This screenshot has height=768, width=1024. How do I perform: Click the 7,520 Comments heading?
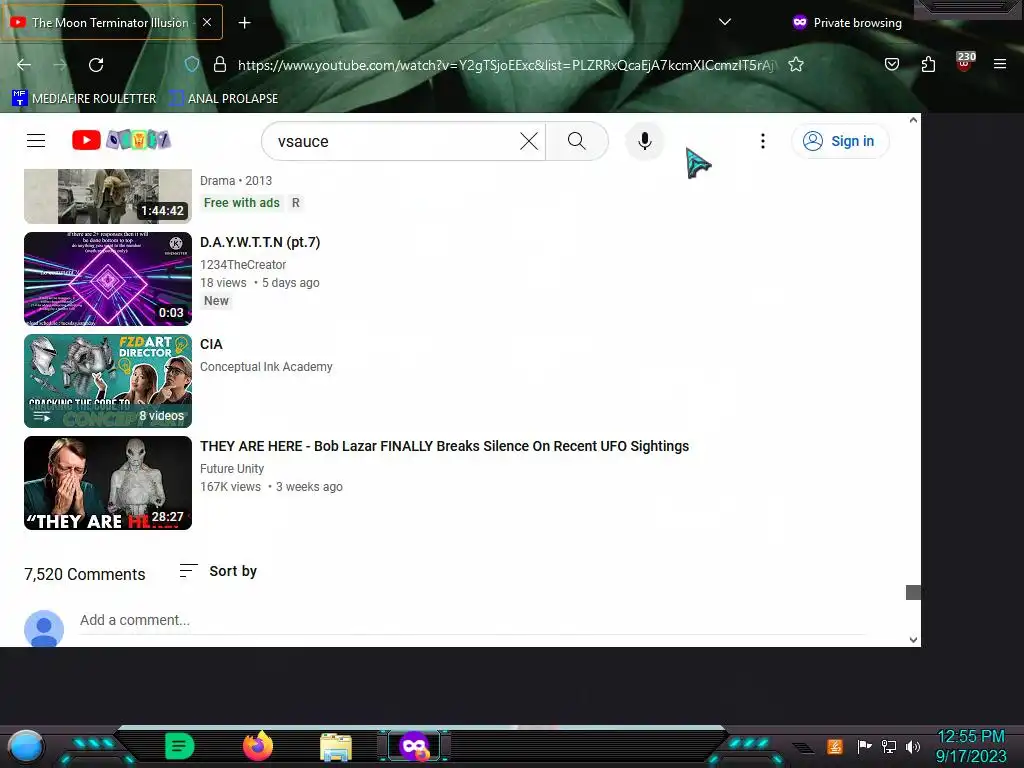85,574
